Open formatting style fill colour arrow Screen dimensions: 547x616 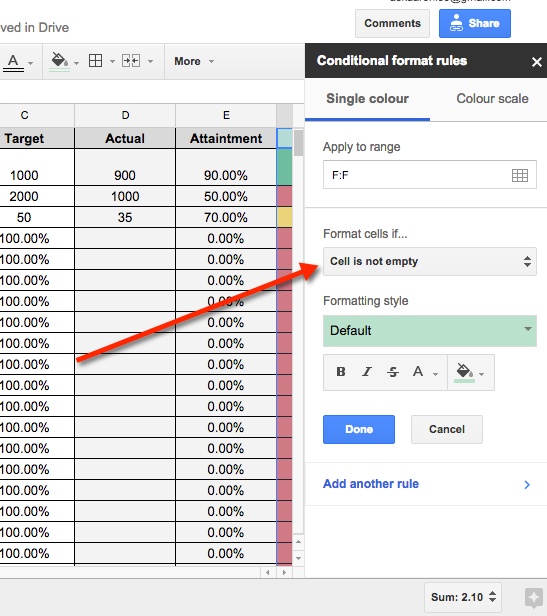[482, 374]
